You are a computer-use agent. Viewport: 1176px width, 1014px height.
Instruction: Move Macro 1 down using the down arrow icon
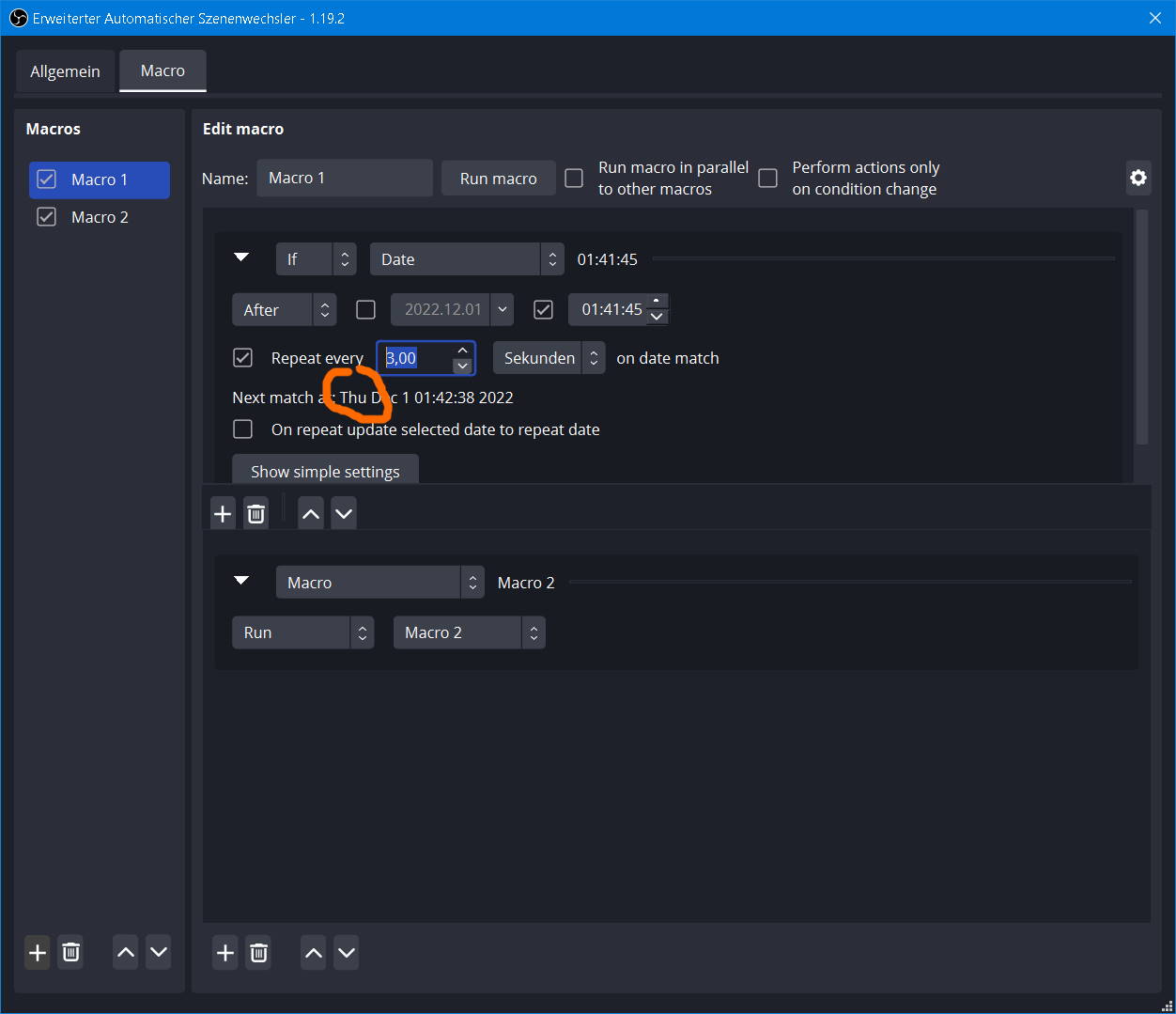click(158, 952)
